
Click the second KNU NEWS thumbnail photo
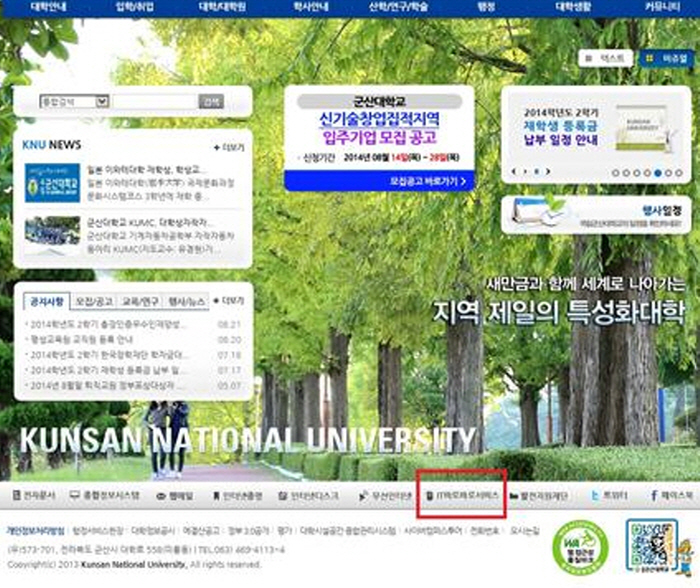pyautogui.click(x=53, y=235)
